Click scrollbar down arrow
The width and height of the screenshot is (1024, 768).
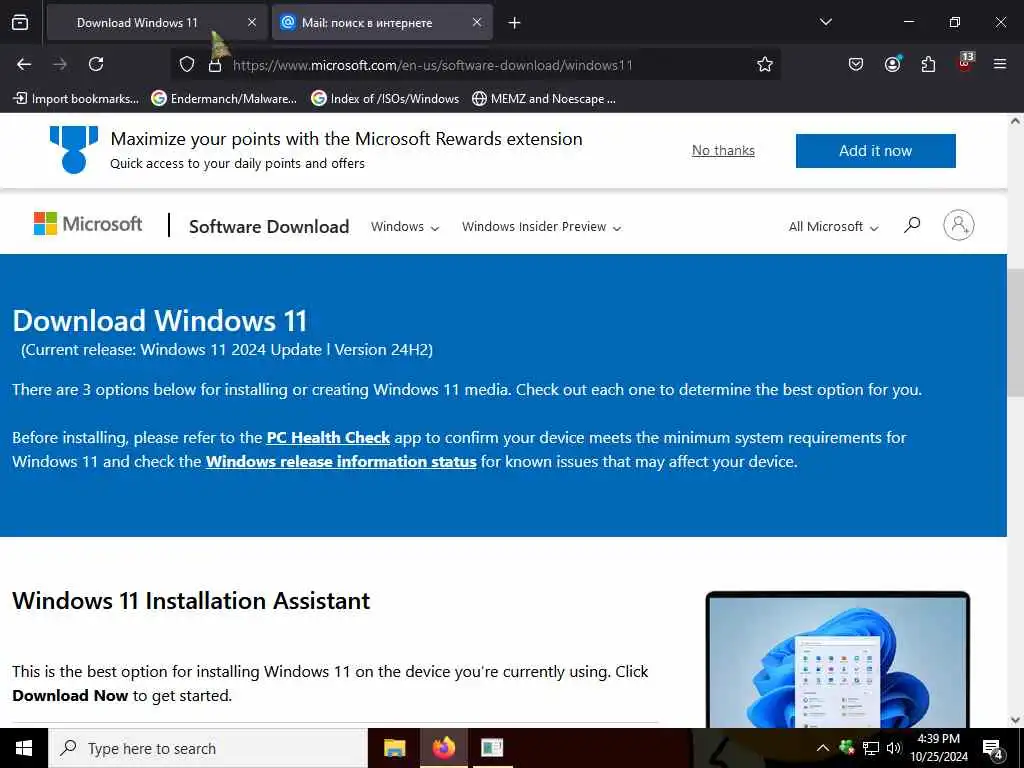point(1015,720)
